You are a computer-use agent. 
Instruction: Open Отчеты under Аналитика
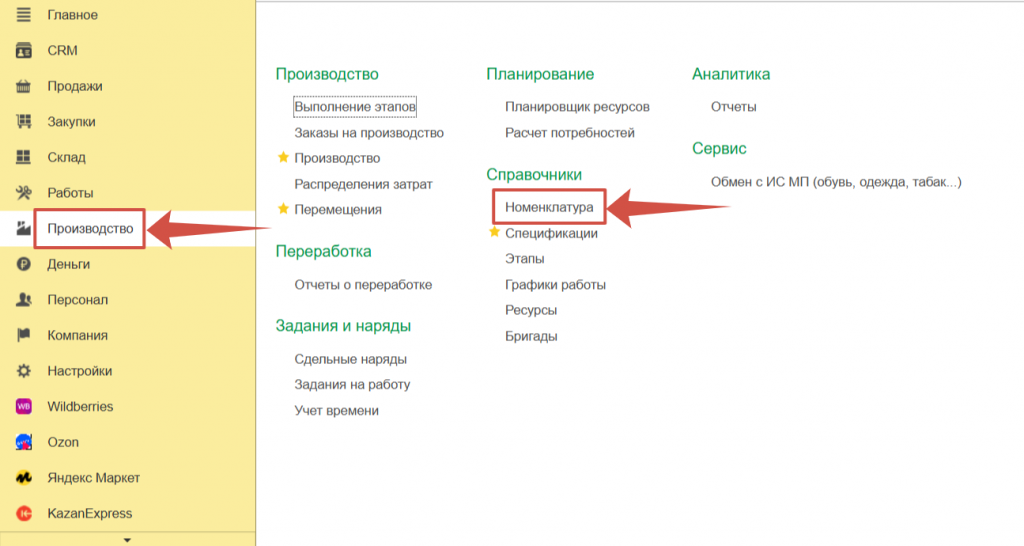(733, 106)
